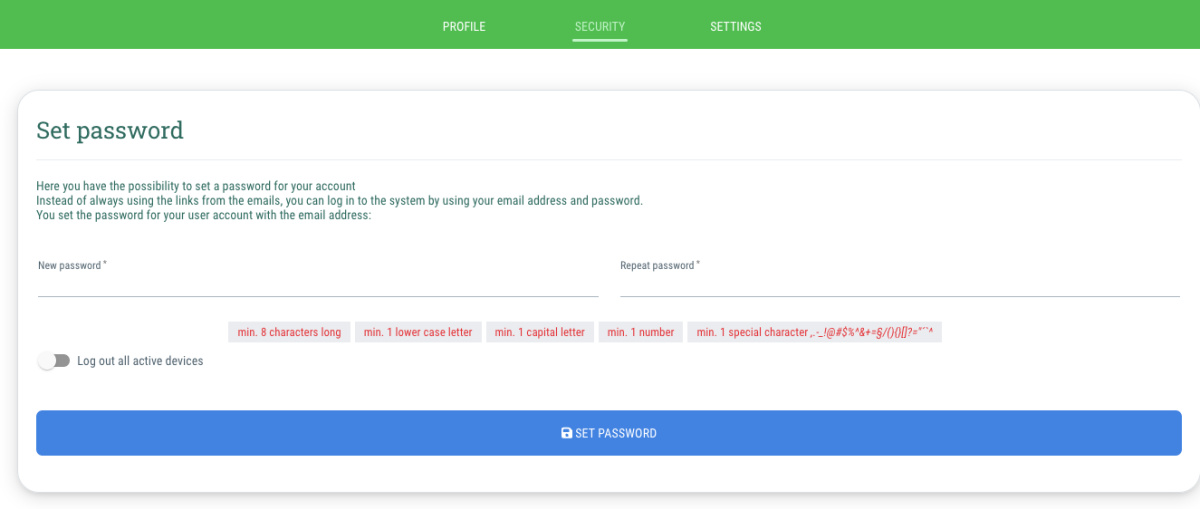Viewport: 1200px width, 509px height.
Task: Click the 'min. 1 special character' requirement
Action: [814, 332]
